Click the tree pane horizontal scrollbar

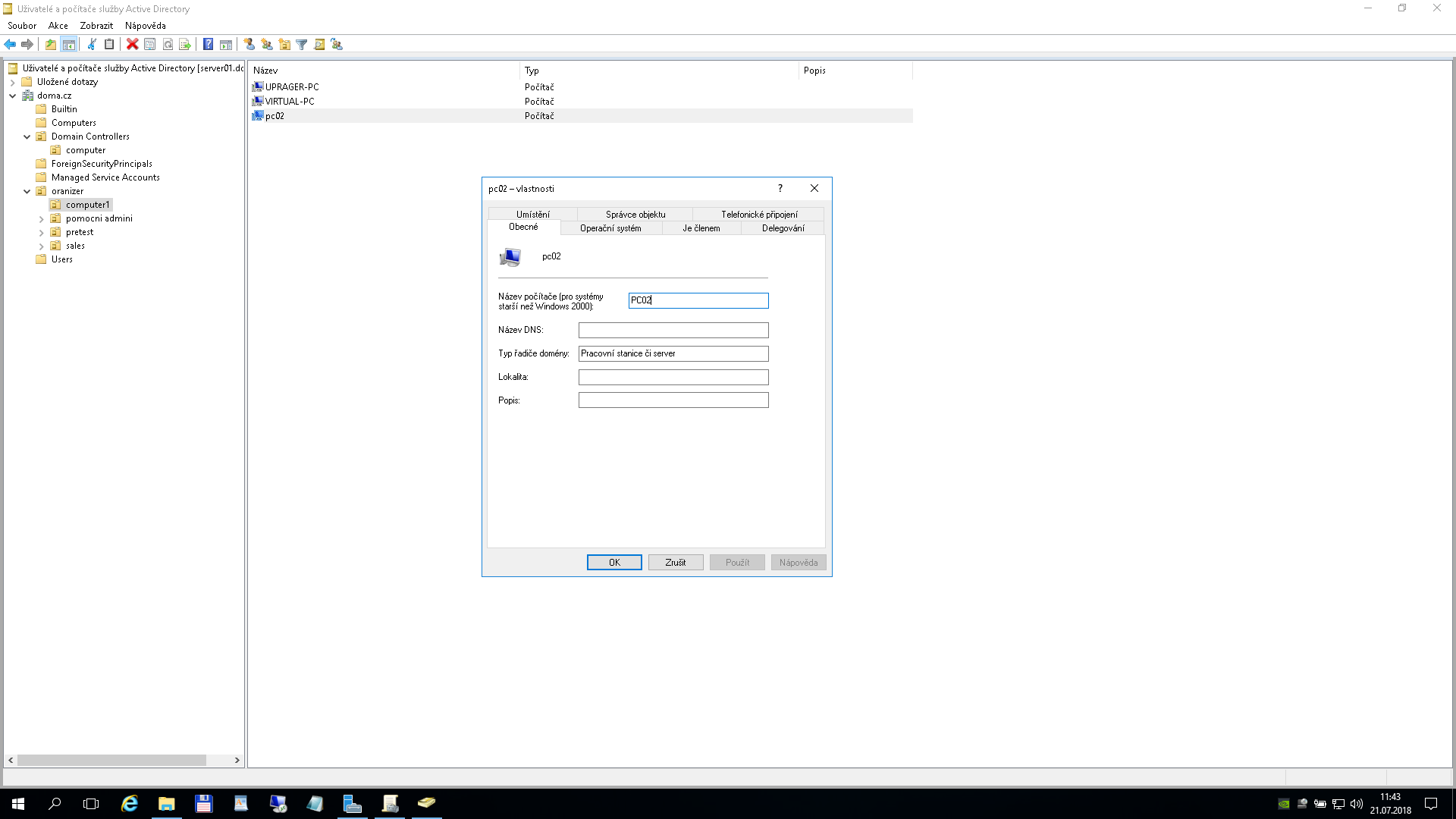click(x=112, y=760)
